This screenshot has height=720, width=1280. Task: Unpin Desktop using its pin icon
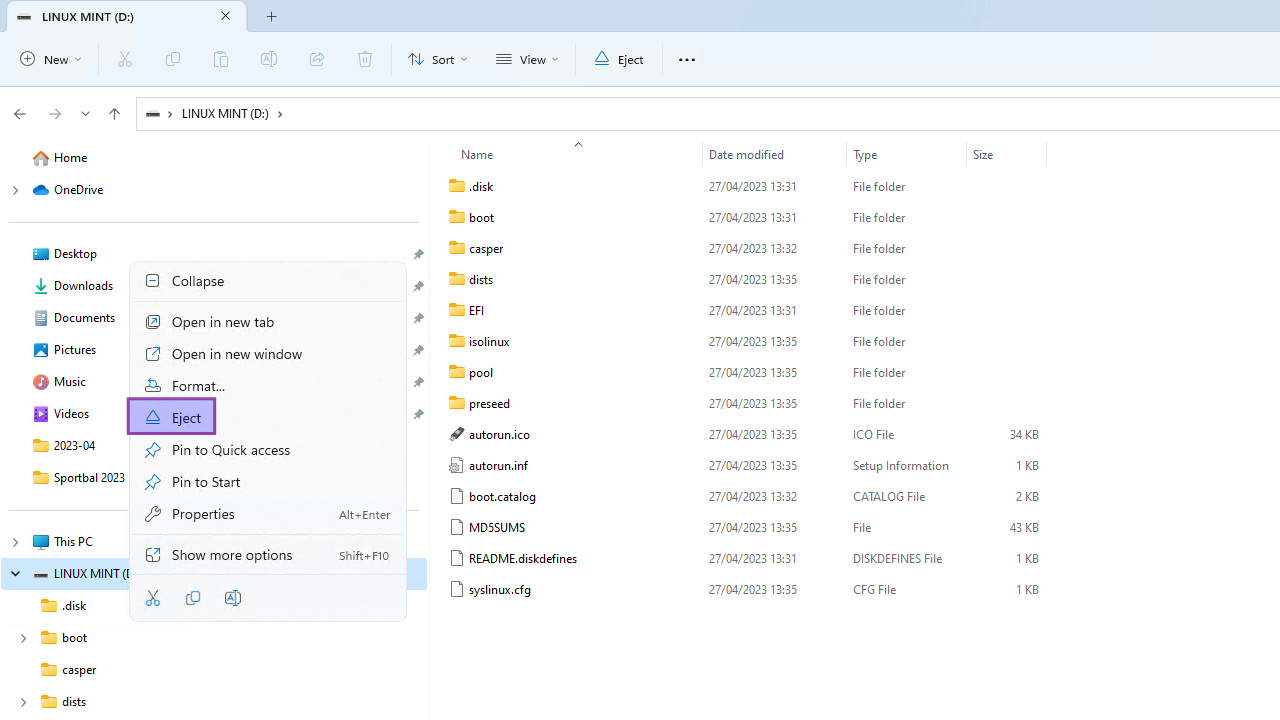pyautogui.click(x=419, y=254)
